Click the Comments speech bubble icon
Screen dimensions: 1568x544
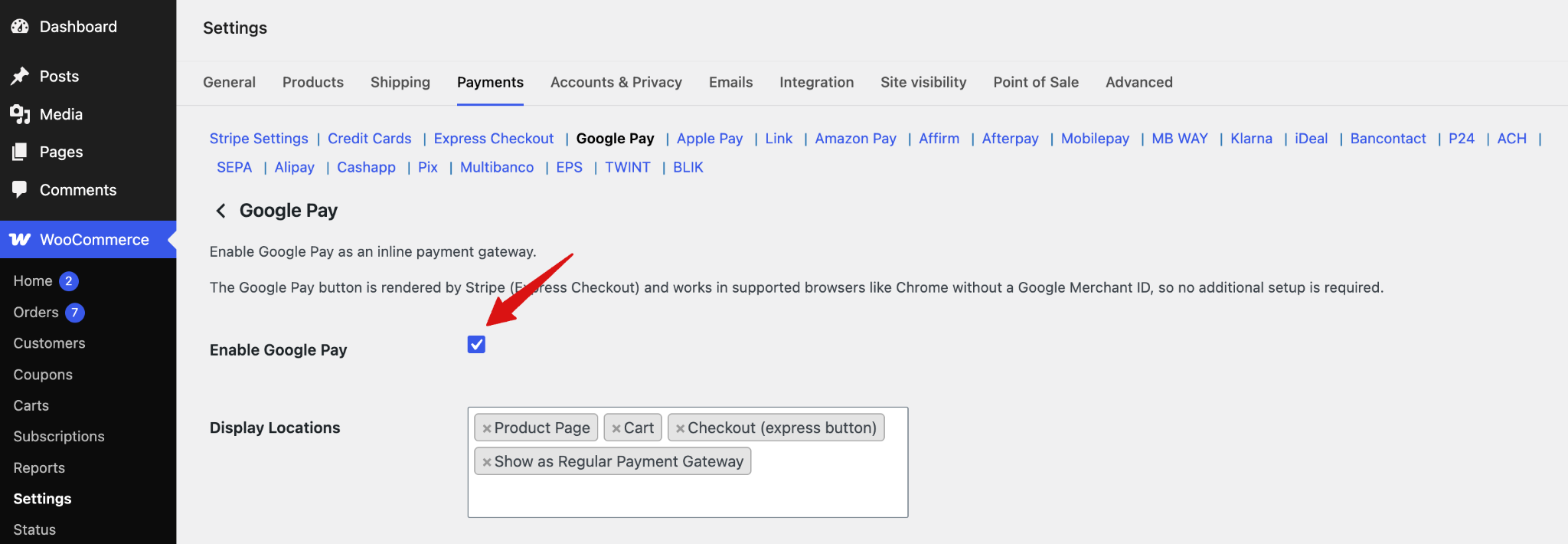pos(20,189)
